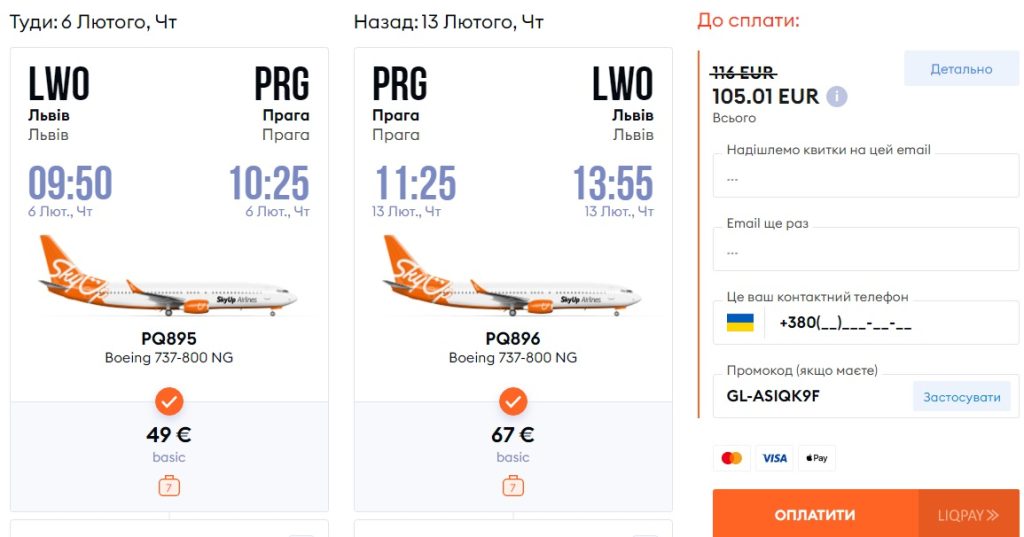Viewport: 1024px width, 537px height.
Task: Click the Visa payment icon
Action: [774, 458]
